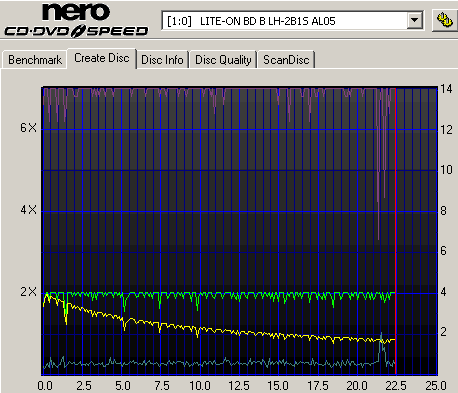Open the Create Disc tab
This screenshot has height=393, width=458.
pos(102,58)
